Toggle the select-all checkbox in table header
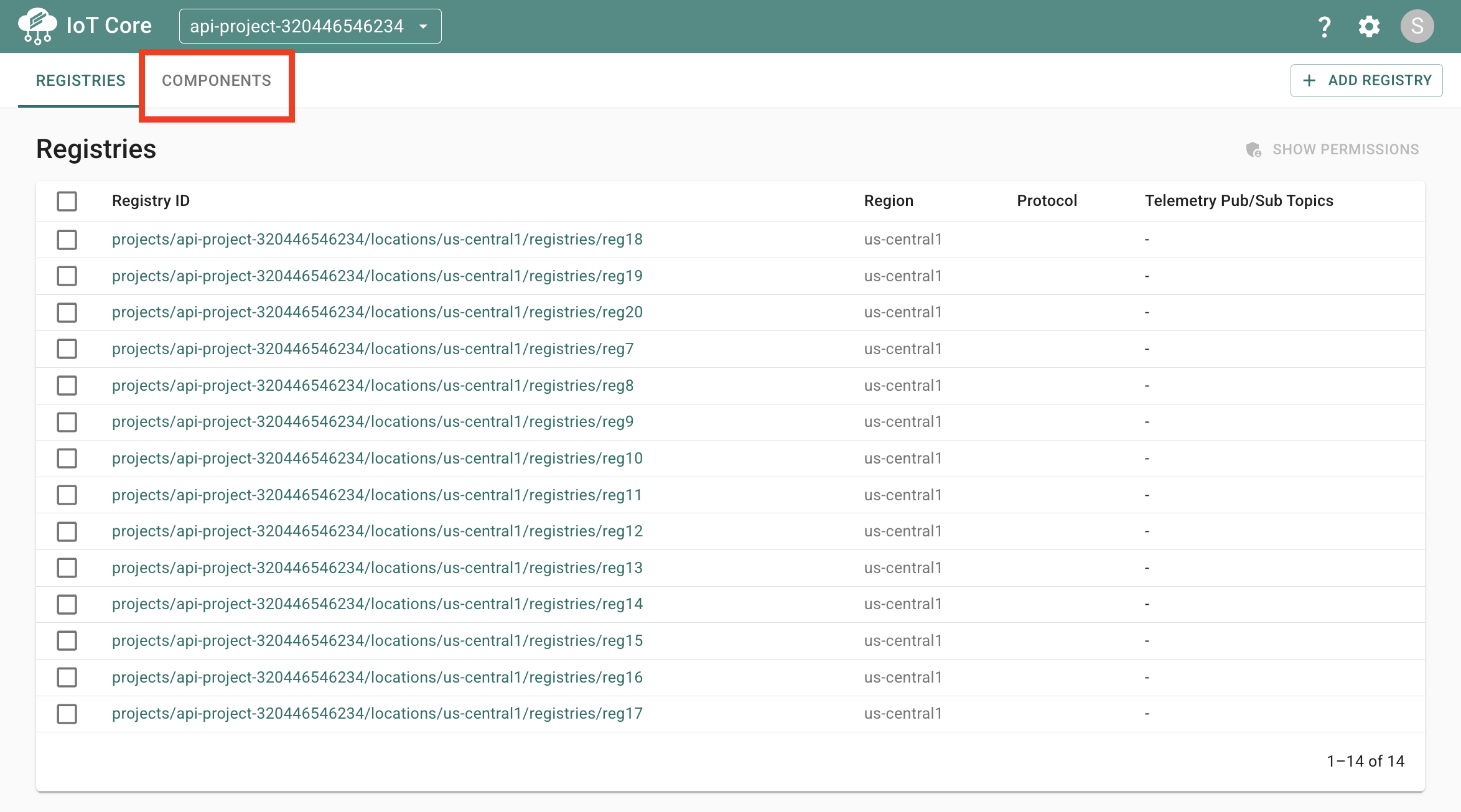This screenshot has width=1461, height=812. (x=67, y=201)
